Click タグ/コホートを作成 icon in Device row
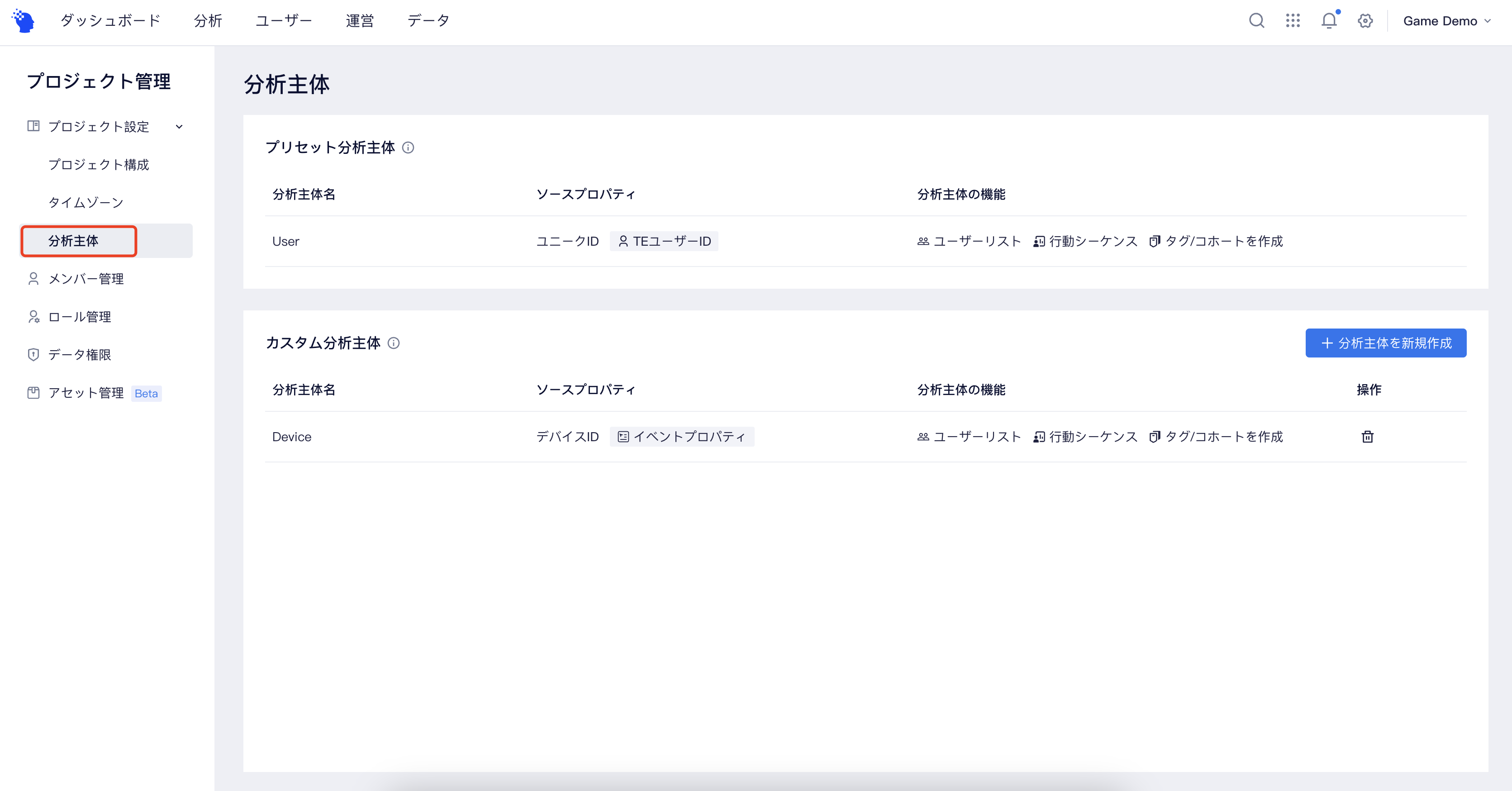 1155,437
